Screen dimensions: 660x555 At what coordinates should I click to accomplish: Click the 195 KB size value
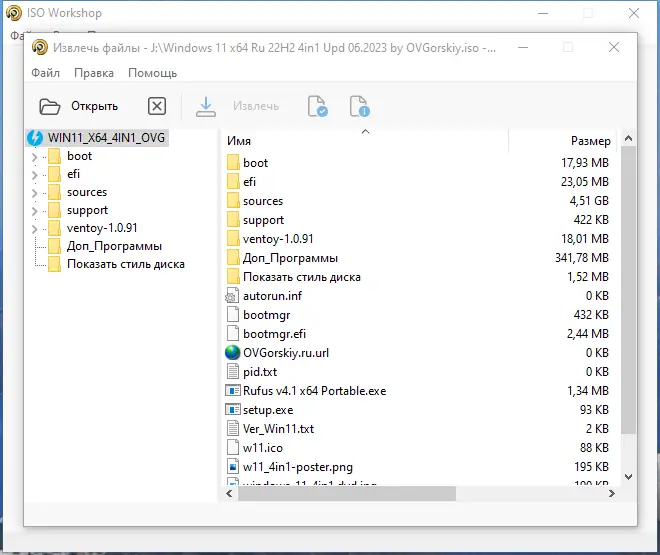(x=591, y=467)
